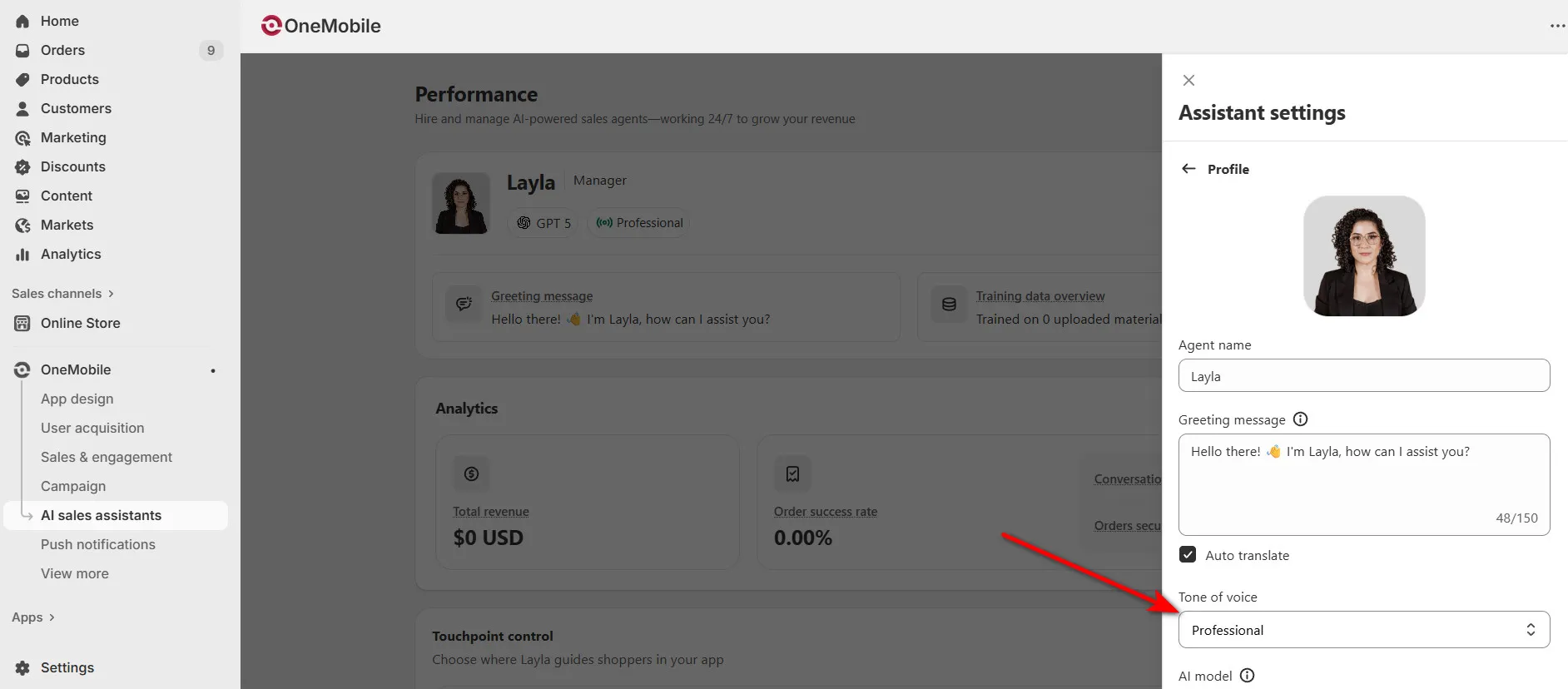Click the Discounts percent badge icon
The image size is (1568, 689).
22,167
